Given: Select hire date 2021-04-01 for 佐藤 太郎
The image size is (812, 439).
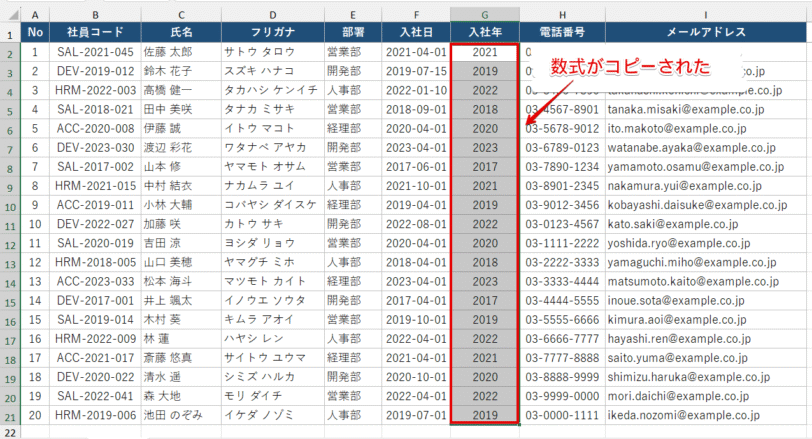Looking at the screenshot, I should 416,52.
